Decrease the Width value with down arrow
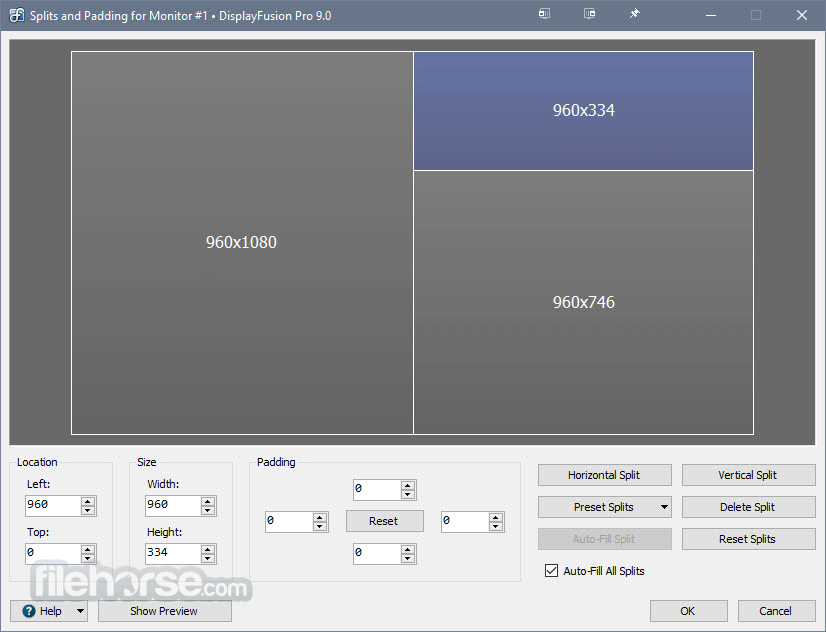 [208, 510]
